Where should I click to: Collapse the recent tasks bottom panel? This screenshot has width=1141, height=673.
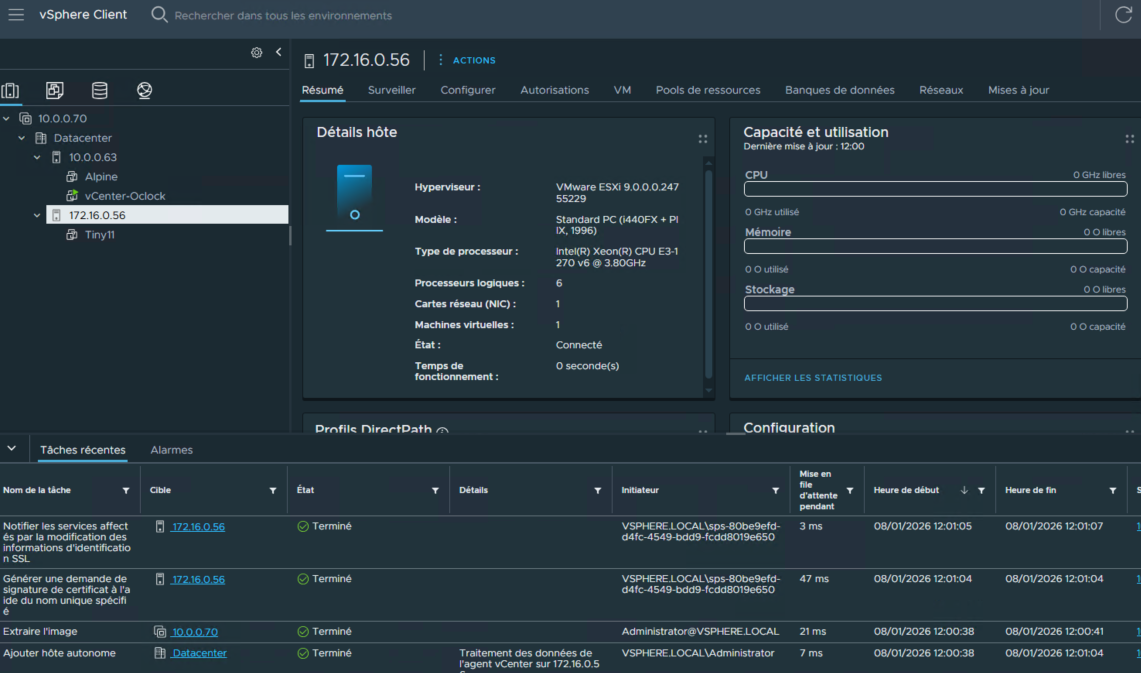pyautogui.click(x=12, y=449)
